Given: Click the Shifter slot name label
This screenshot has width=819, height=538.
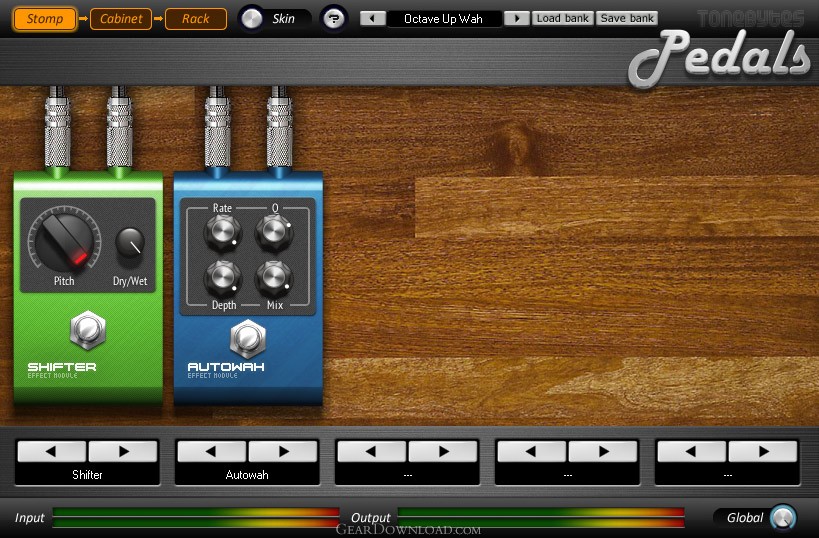Looking at the screenshot, I should (87, 475).
